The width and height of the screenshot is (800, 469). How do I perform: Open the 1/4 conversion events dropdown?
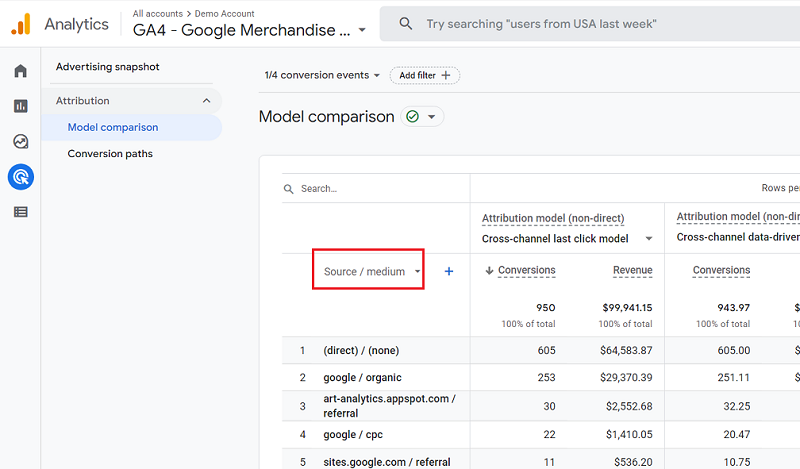coord(322,75)
